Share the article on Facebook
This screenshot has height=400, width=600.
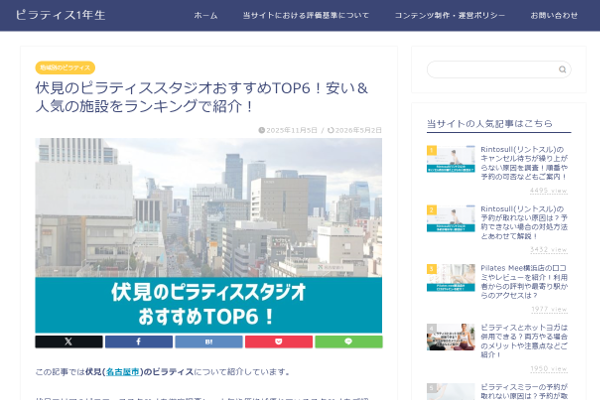point(139,341)
